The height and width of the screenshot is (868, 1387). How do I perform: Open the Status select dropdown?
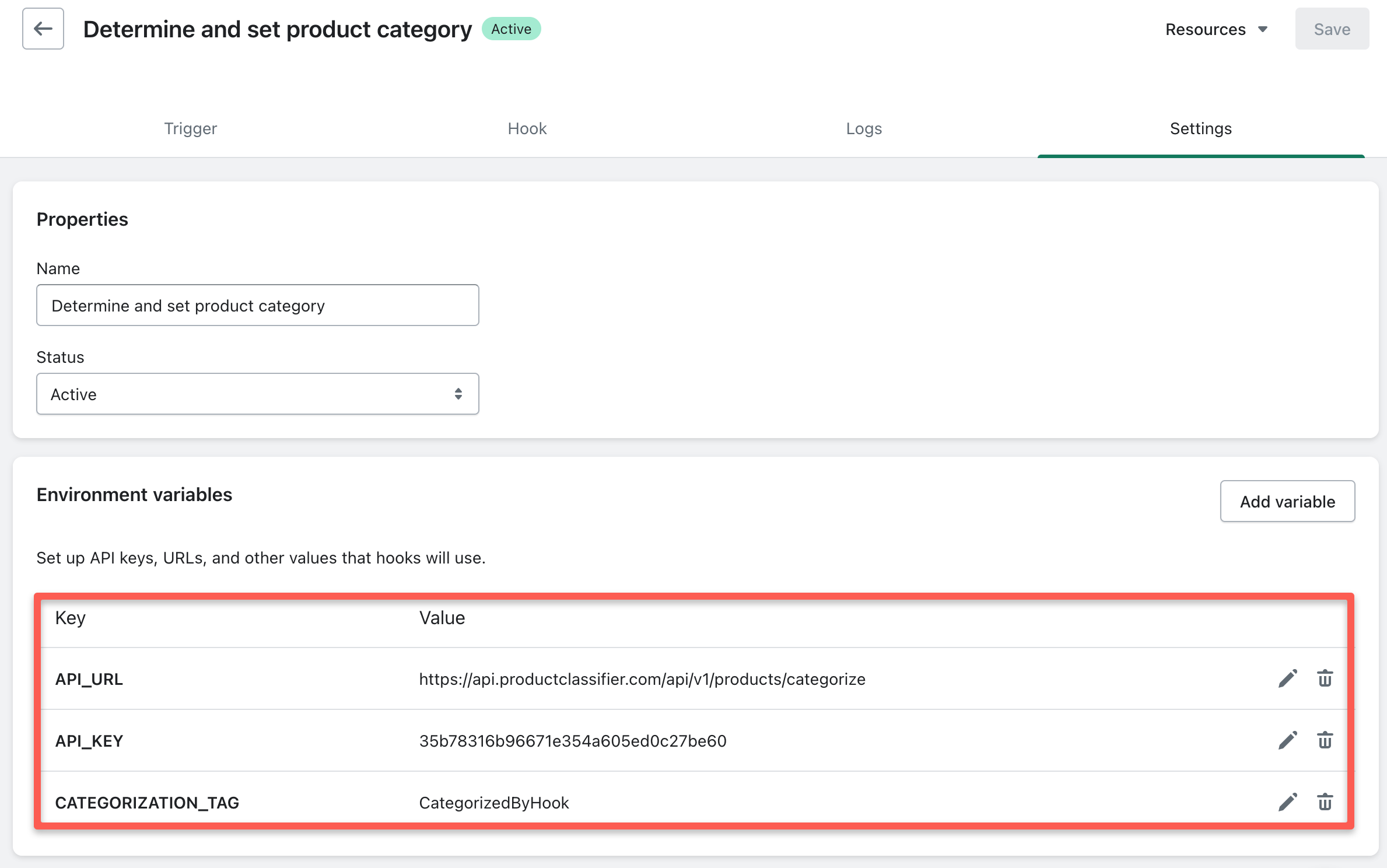click(257, 394)
